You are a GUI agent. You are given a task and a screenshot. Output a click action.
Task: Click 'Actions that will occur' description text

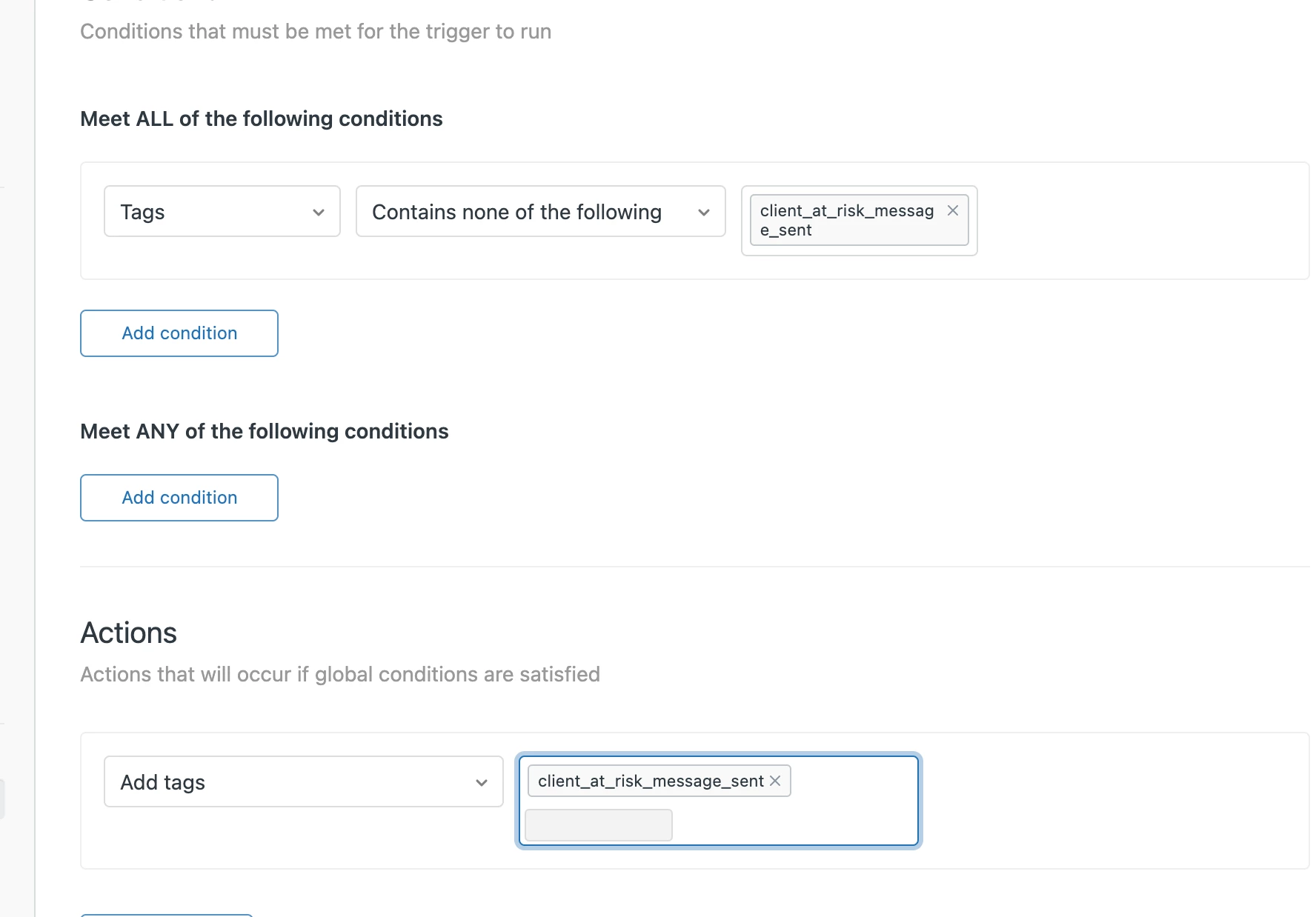pos(339,674)
